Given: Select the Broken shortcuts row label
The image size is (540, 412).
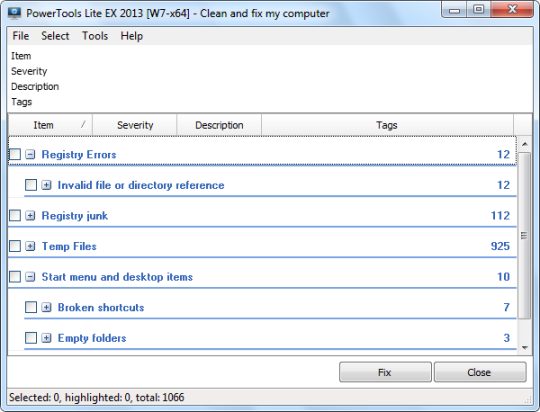Looking at the screenshot, I should (101, 308).
